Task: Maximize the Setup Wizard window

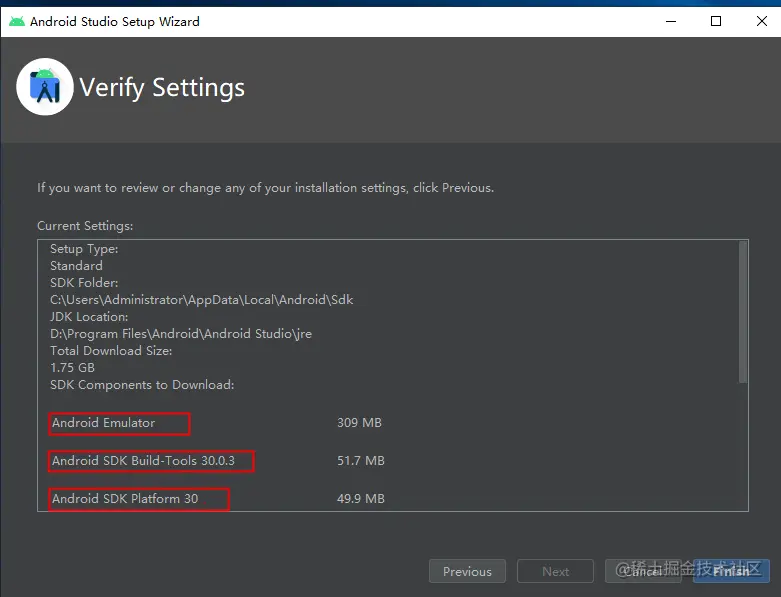Action: (716, 21)
